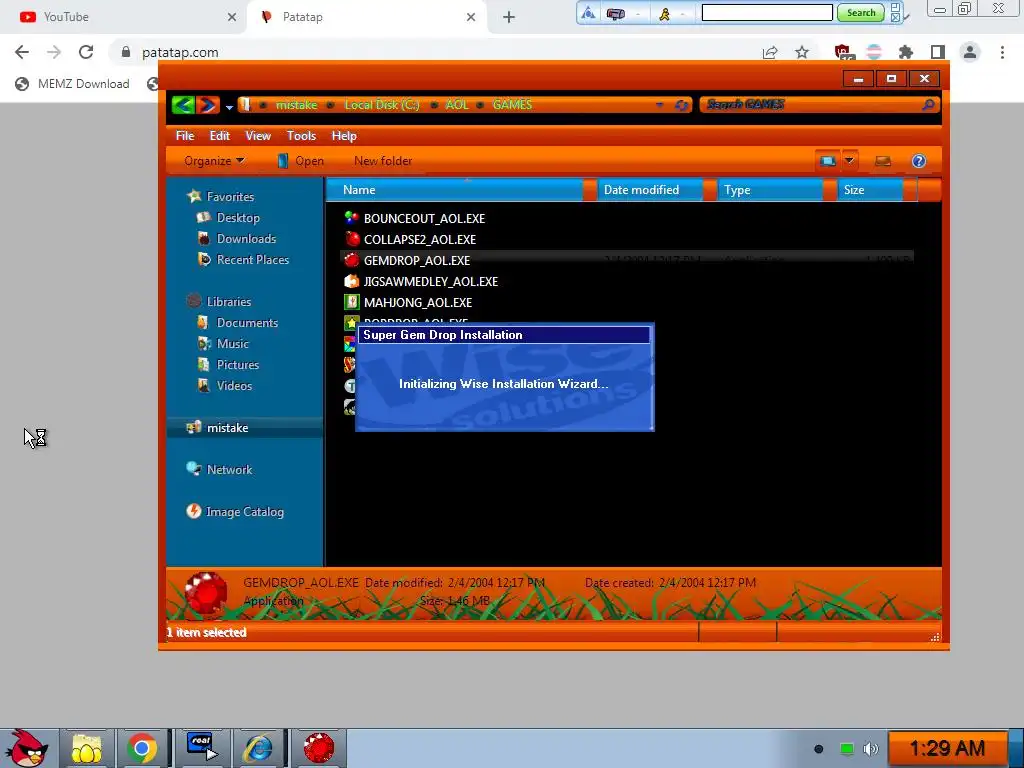
Task: Click the MEMZ Download bookmark
Action: [x=72, y=84]
